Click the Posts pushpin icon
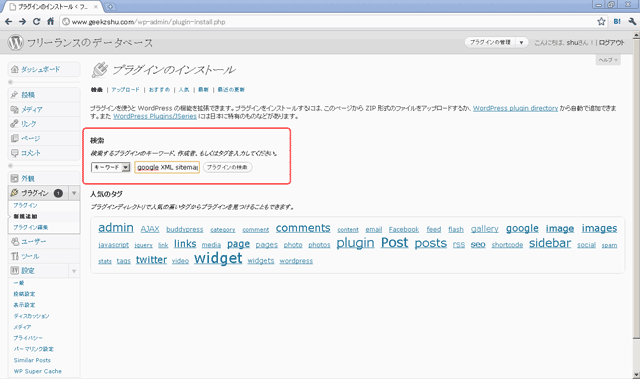 15,95
